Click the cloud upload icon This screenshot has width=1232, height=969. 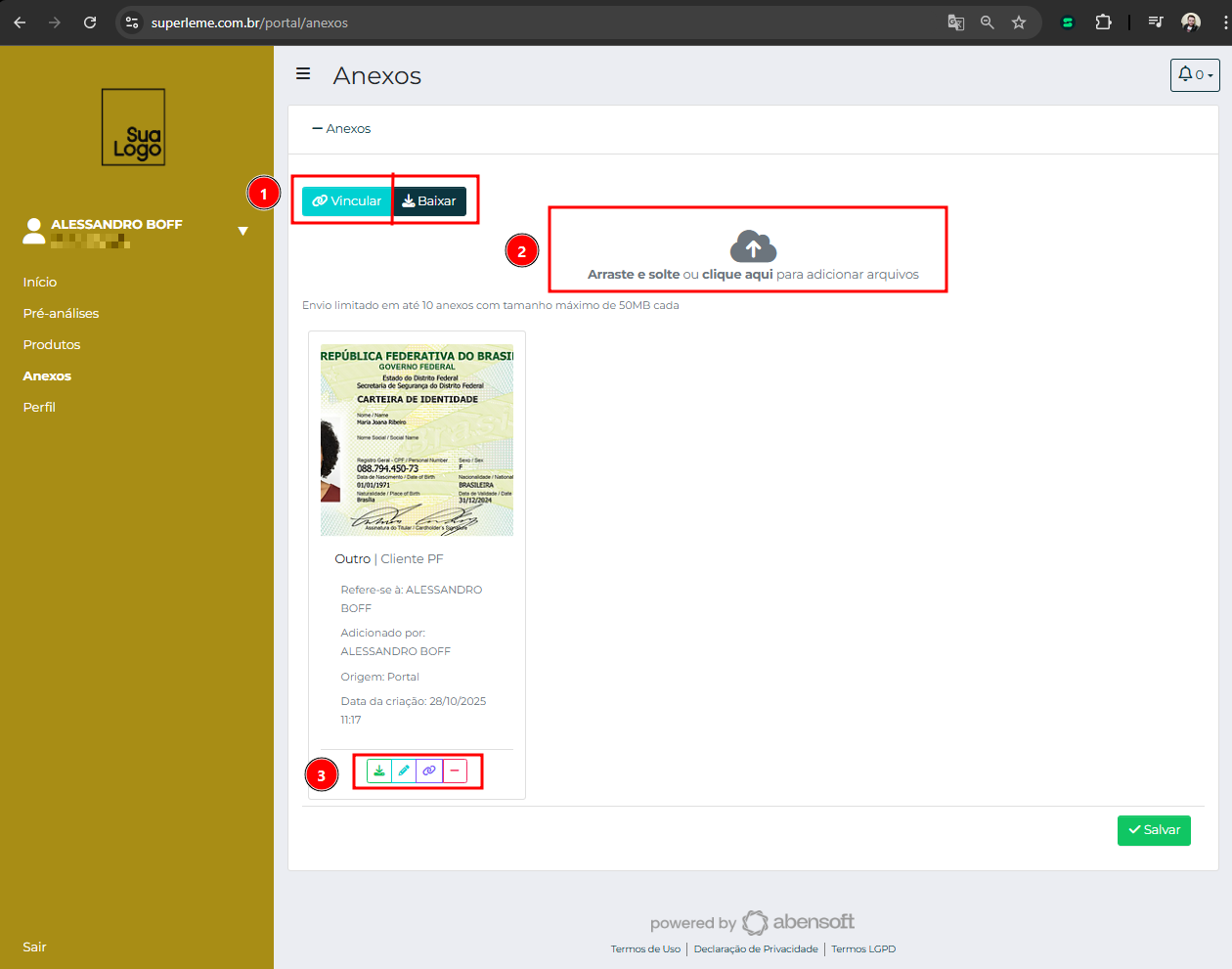point(753,246)
